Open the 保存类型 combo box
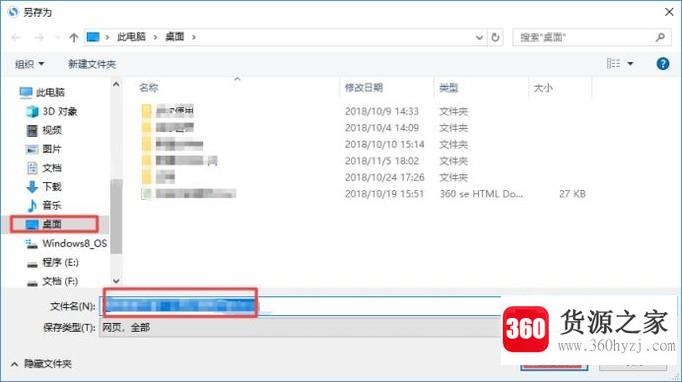This screenshot has width=682, height=382. tap(300, 328)
